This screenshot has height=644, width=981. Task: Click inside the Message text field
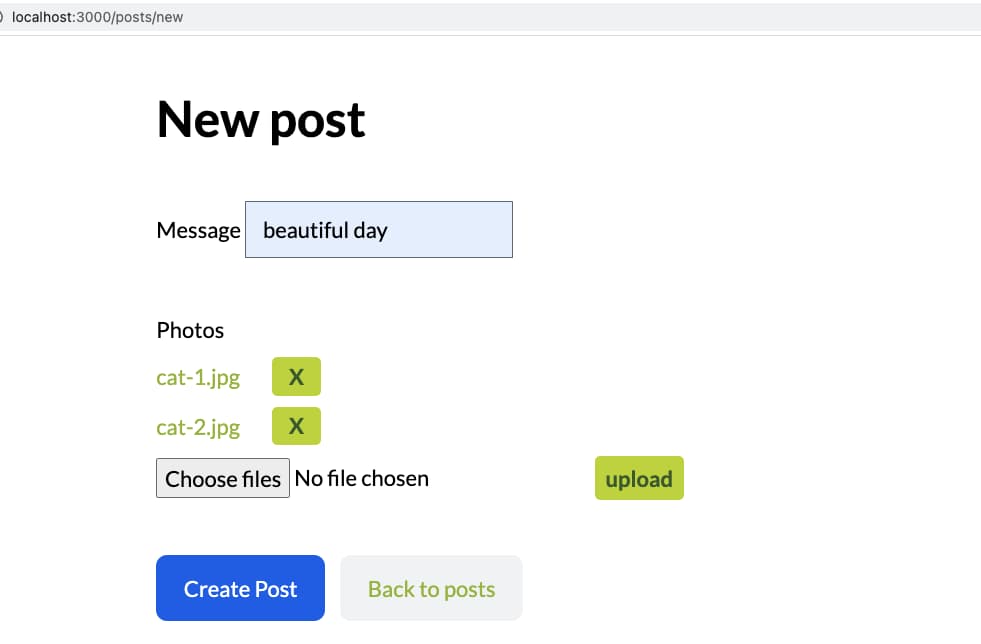point(378,230)
